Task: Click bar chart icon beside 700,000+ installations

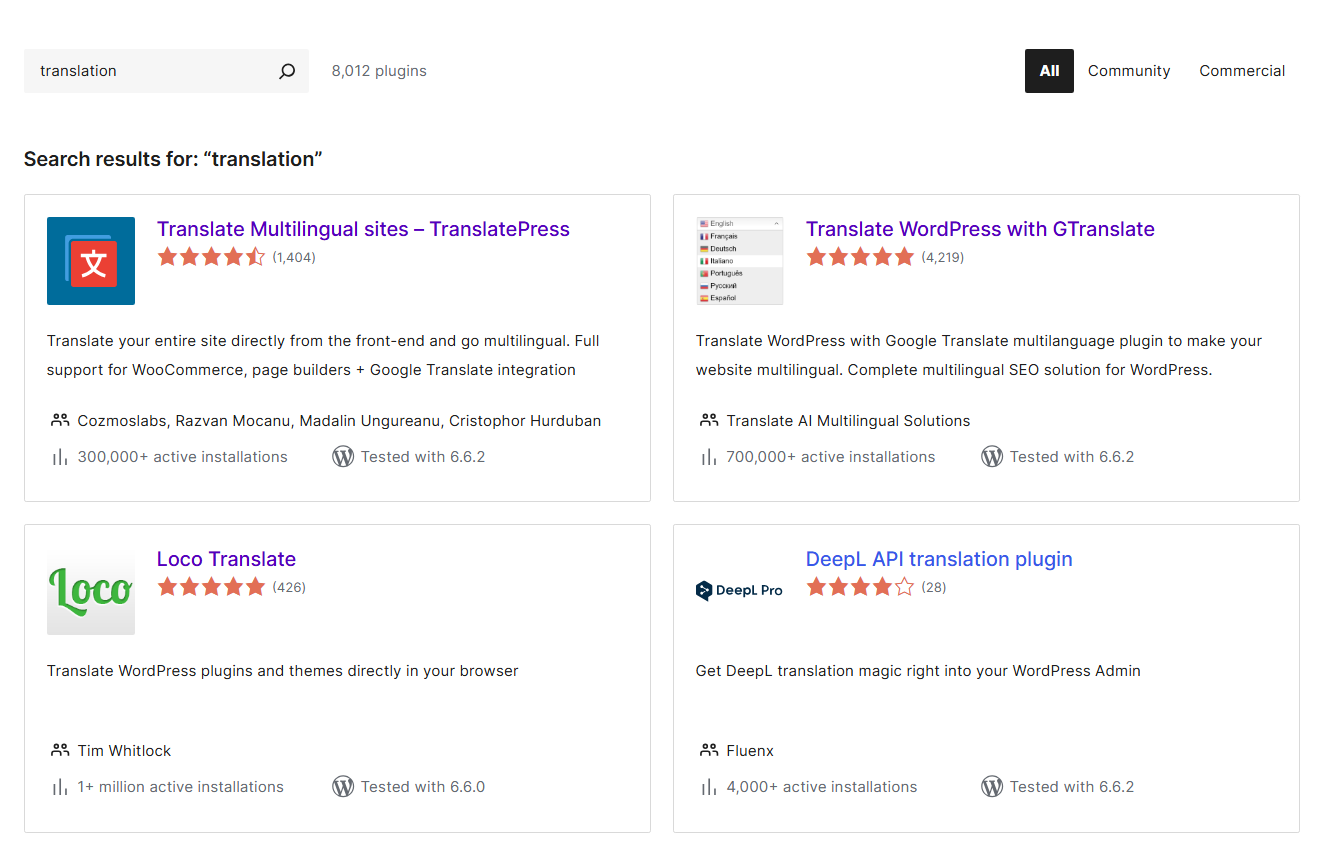Action: tap(709, 457)
